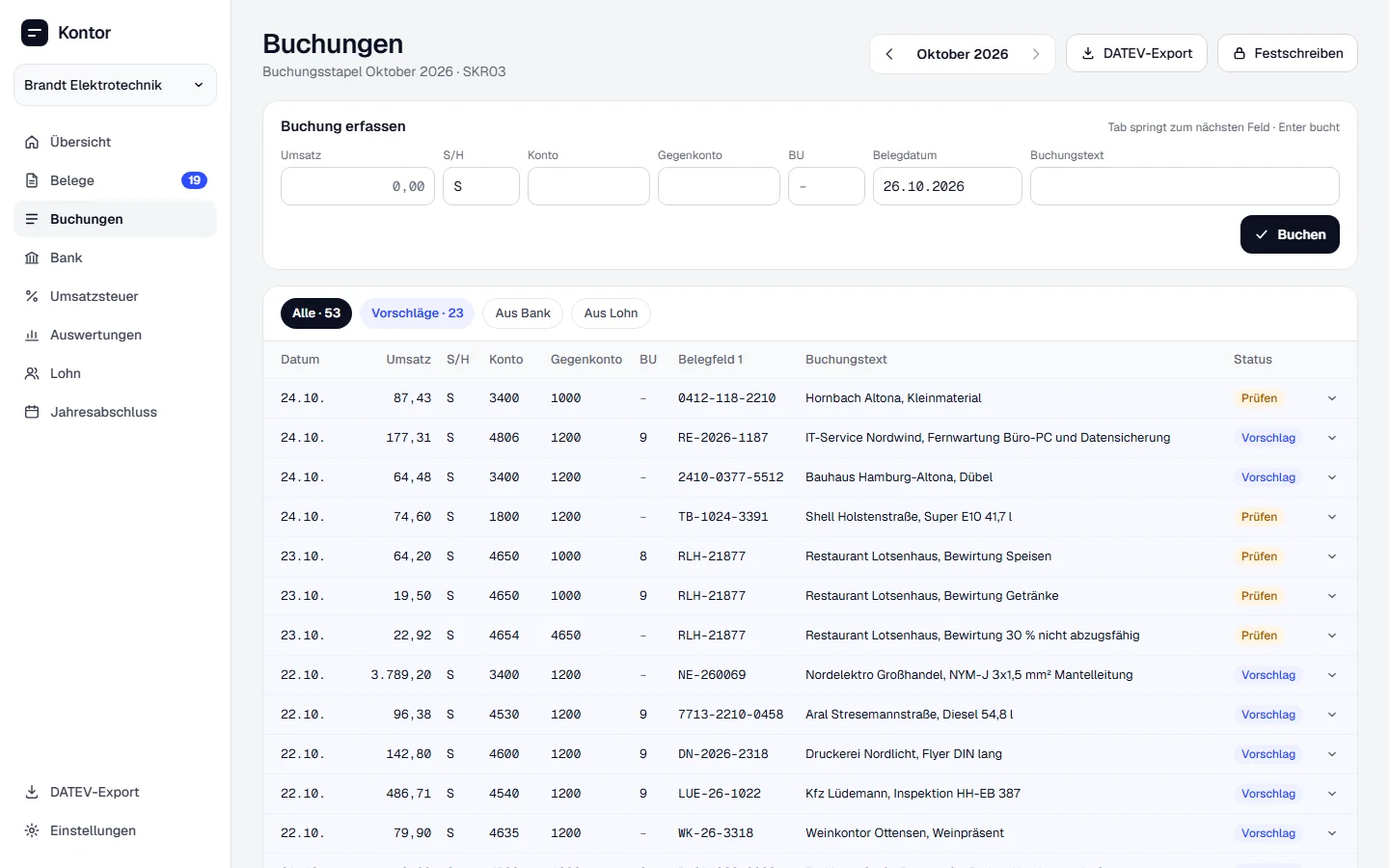This screenshot has height=868, width=1389.
Task: Click the DATEV-Export button in header
Action: coord(1137,53)
